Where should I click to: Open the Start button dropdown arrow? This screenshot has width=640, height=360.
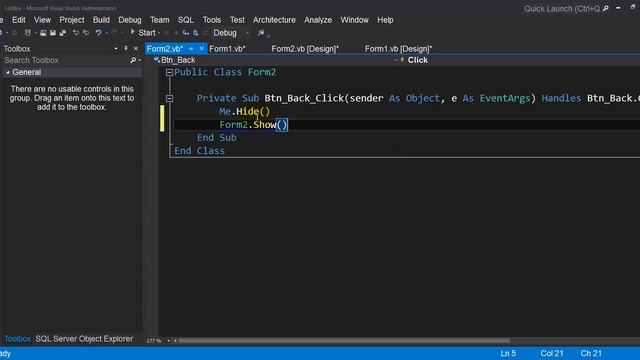[159, 33]
